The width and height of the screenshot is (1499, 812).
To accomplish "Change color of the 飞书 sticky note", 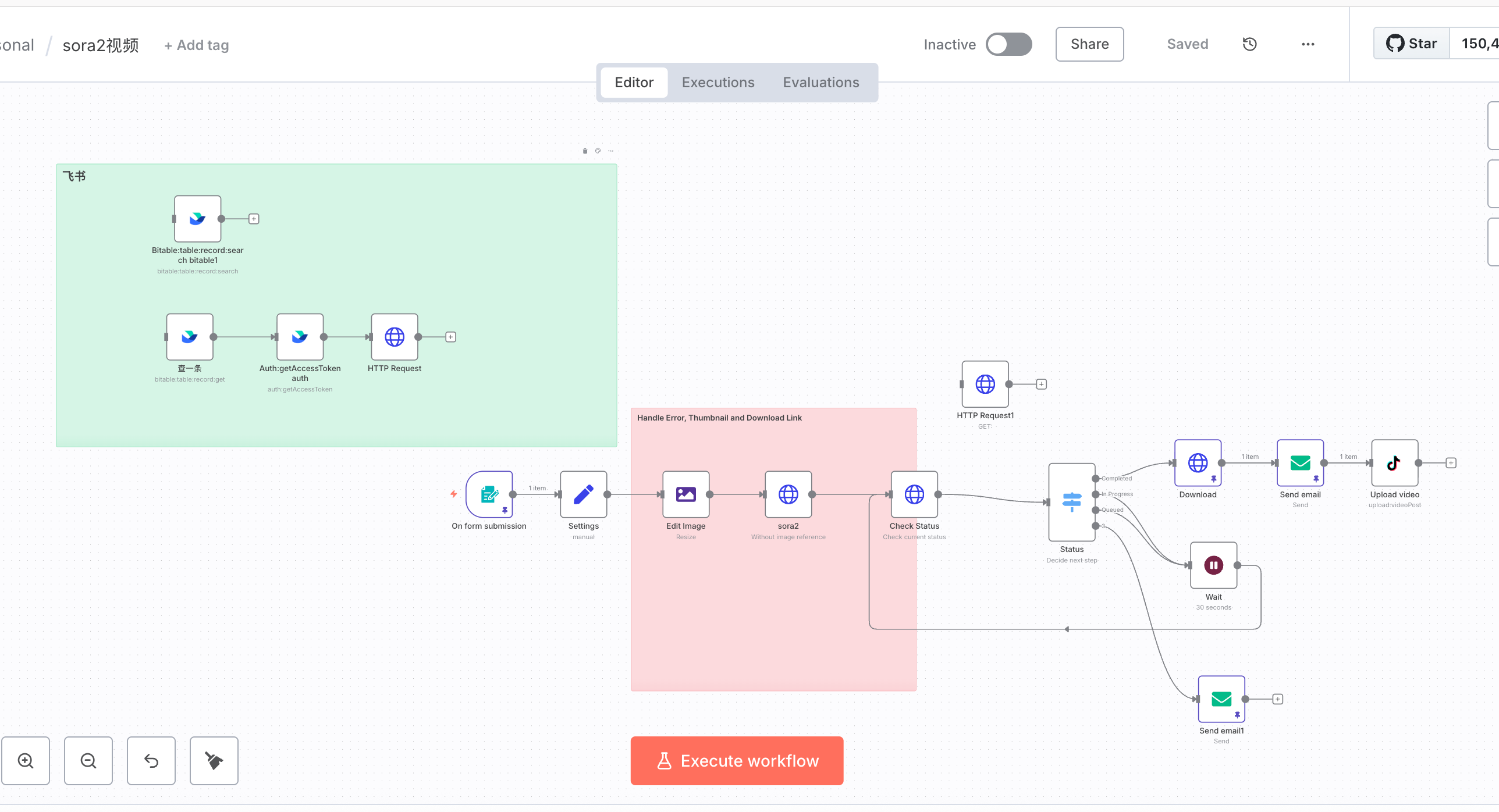I will click(x=598, y=151).
